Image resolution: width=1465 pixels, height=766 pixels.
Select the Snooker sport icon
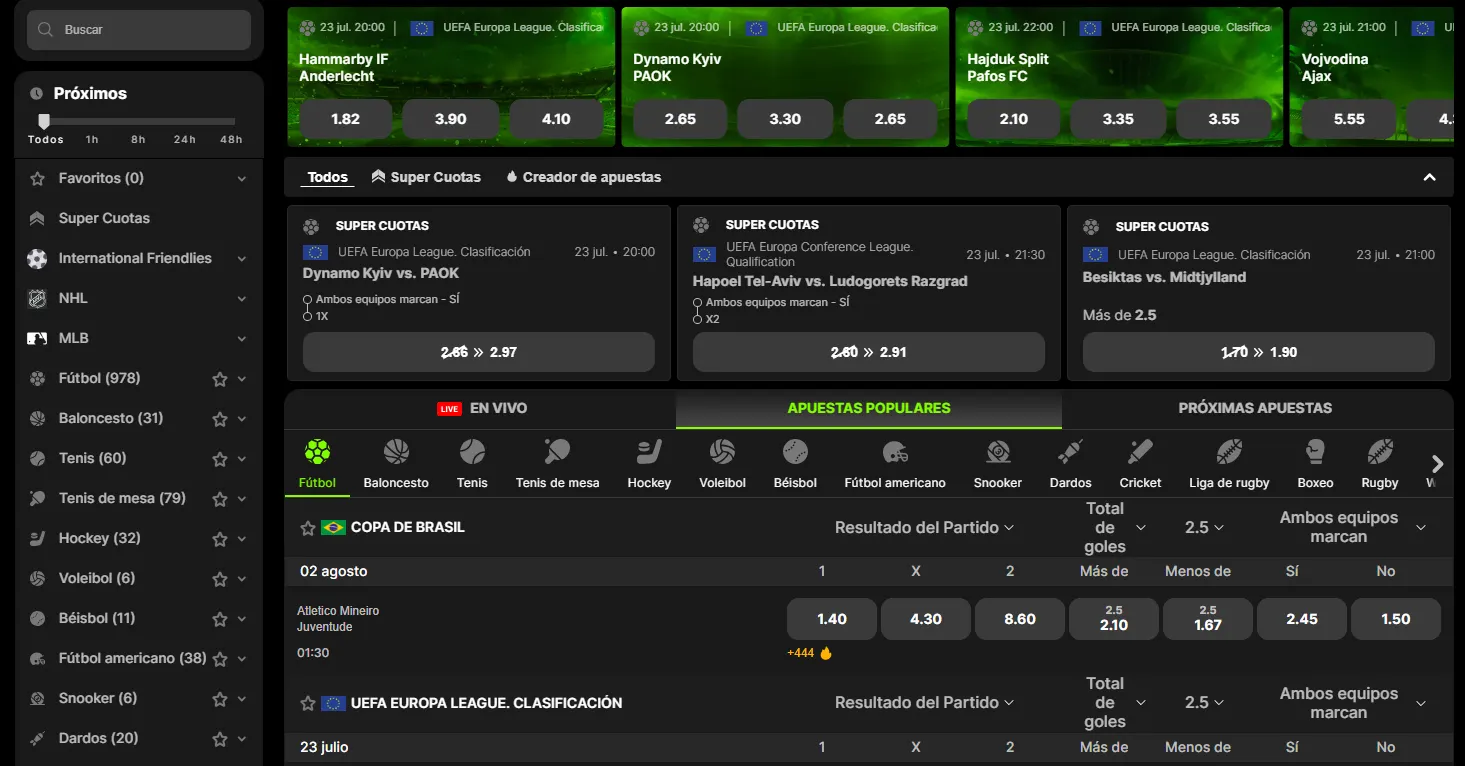(998, 452)
